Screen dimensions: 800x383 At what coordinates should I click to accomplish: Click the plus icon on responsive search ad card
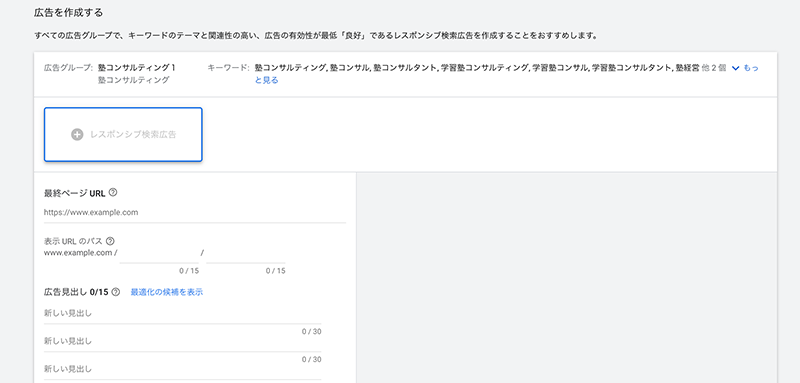pos(77,135)
